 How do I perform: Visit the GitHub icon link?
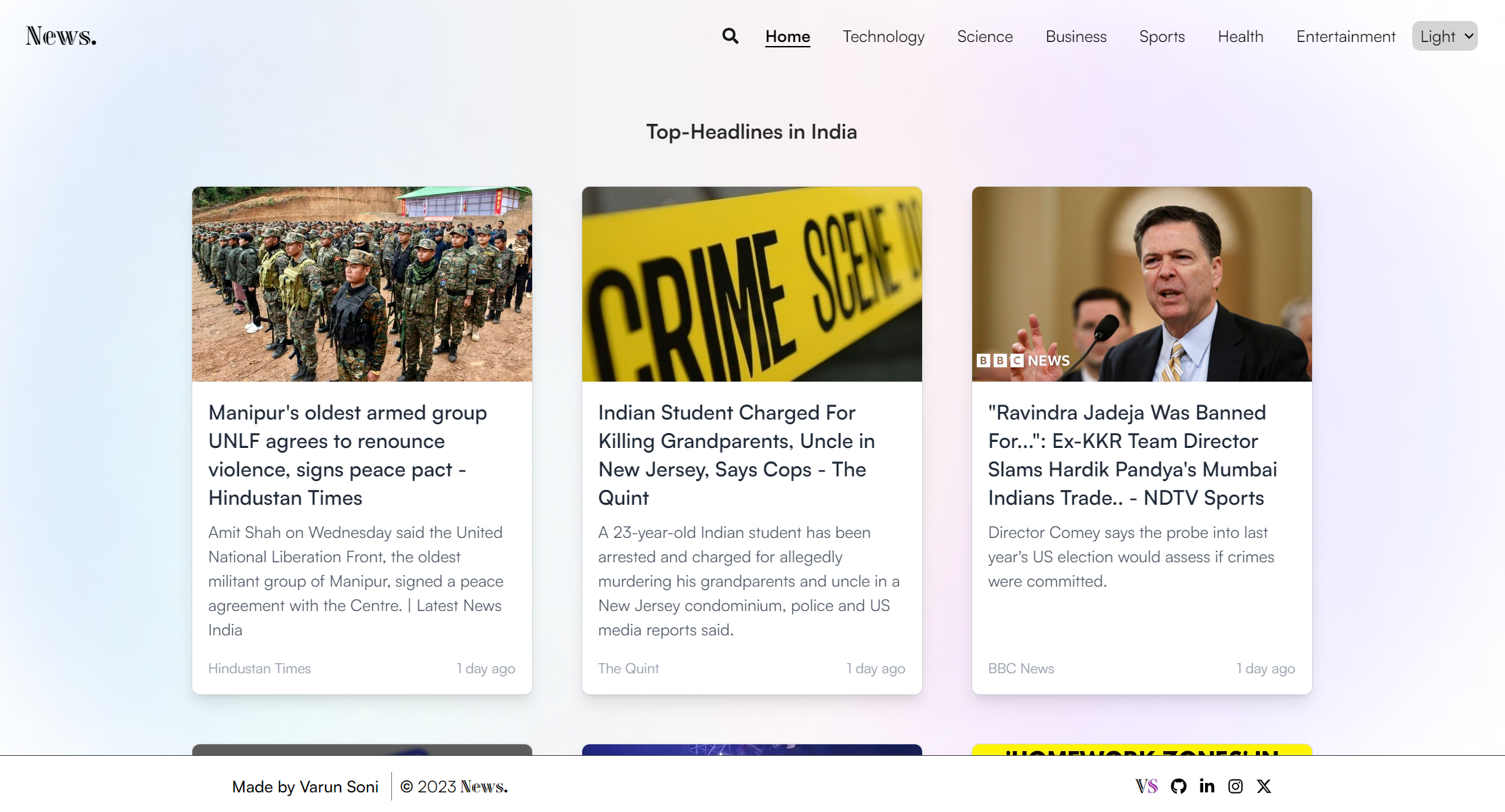click(x=1179, y=786)
